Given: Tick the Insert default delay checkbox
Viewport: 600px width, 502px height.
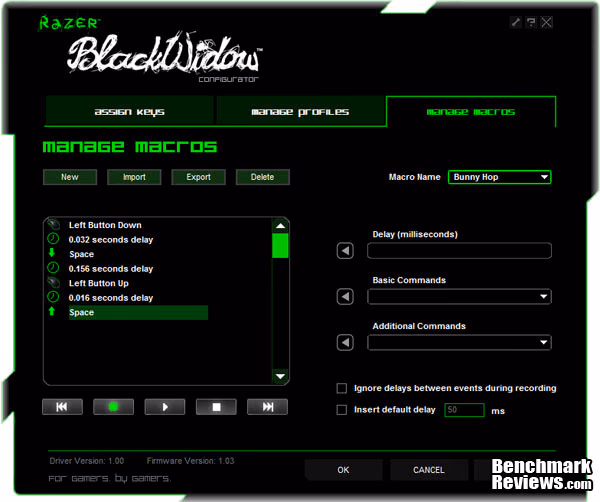Looking at the screenshot, I should [342, 410].
